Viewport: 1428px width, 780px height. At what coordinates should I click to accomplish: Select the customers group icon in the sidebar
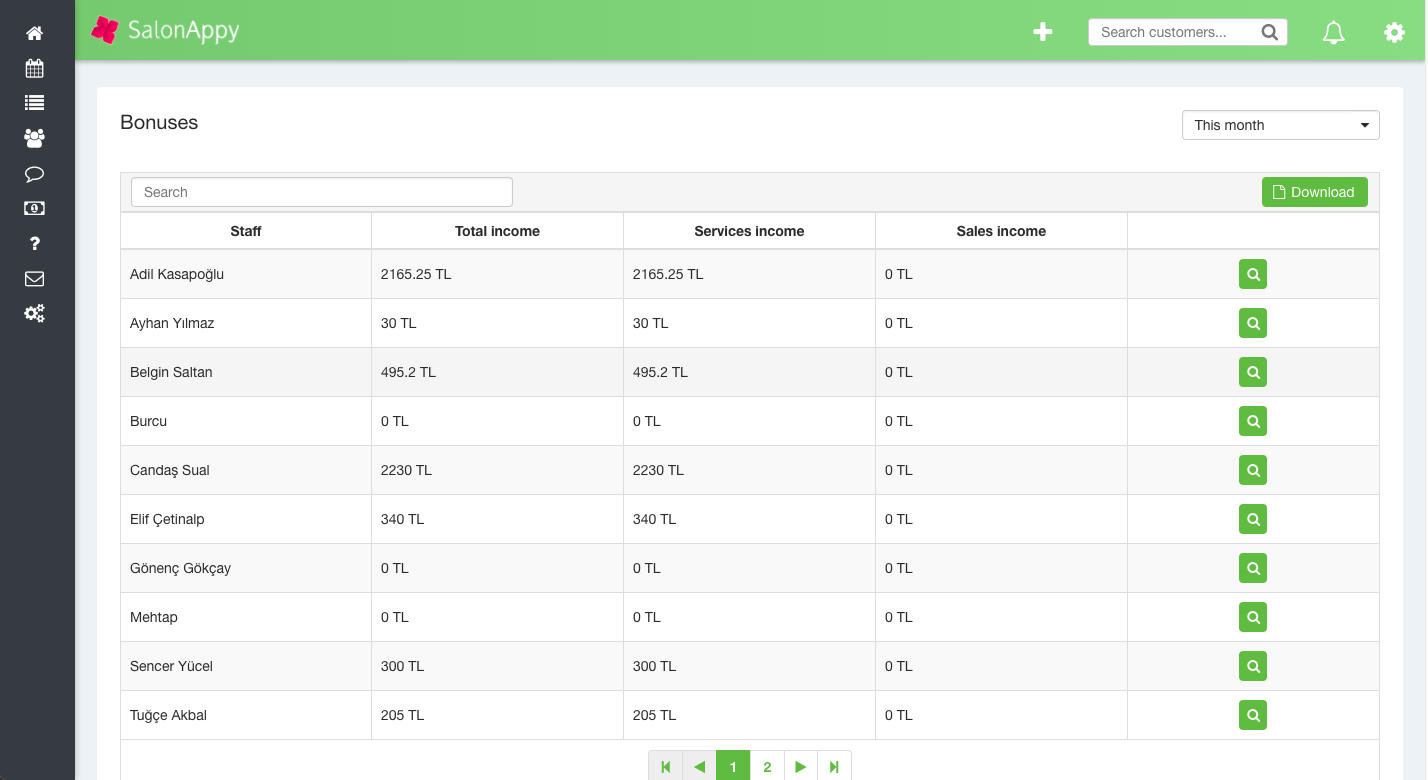pos(34,138)
